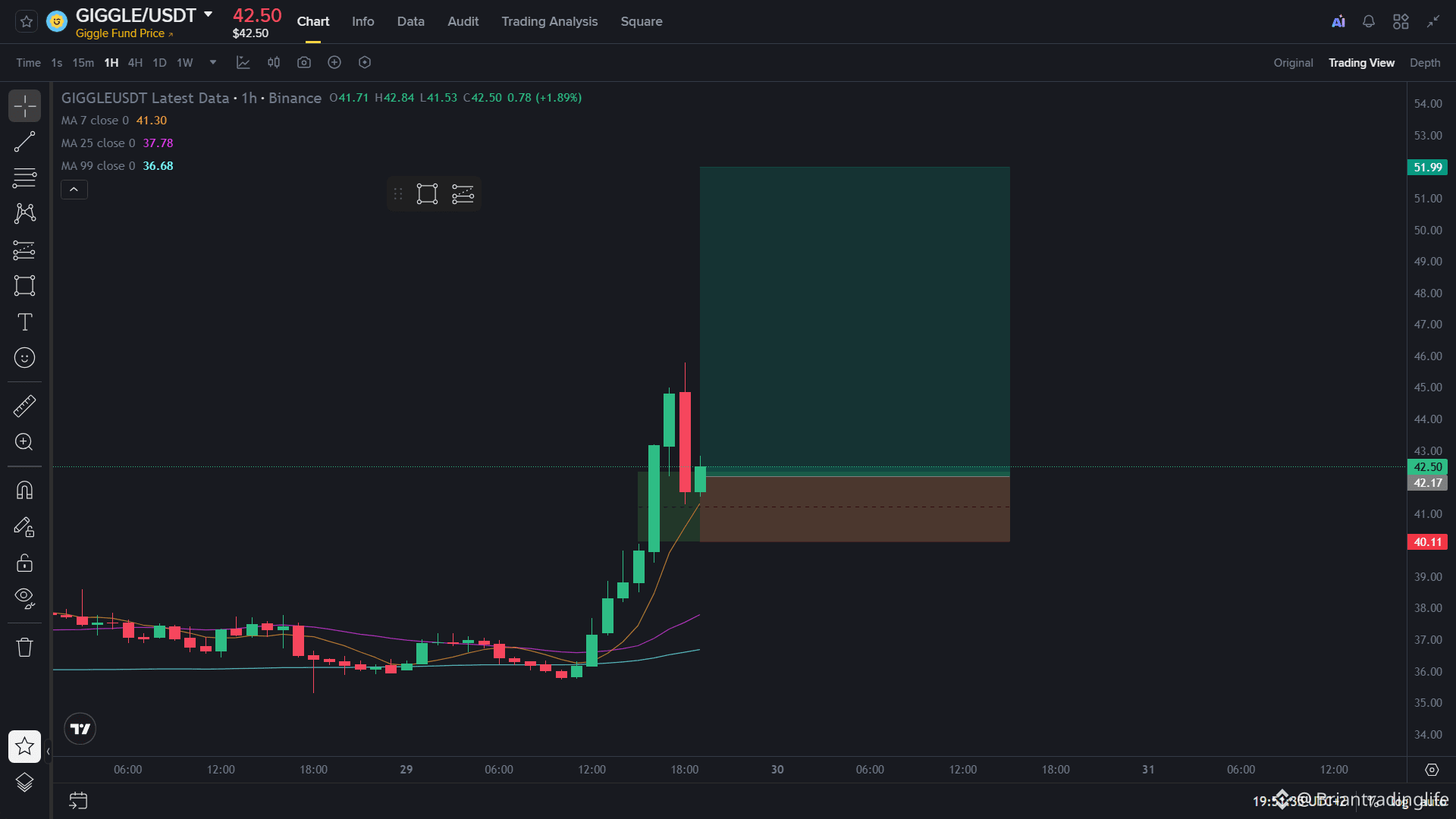Open the hexagon settings icon in the top toolbar
This screenshot has width=1456, height=819.
365,63
